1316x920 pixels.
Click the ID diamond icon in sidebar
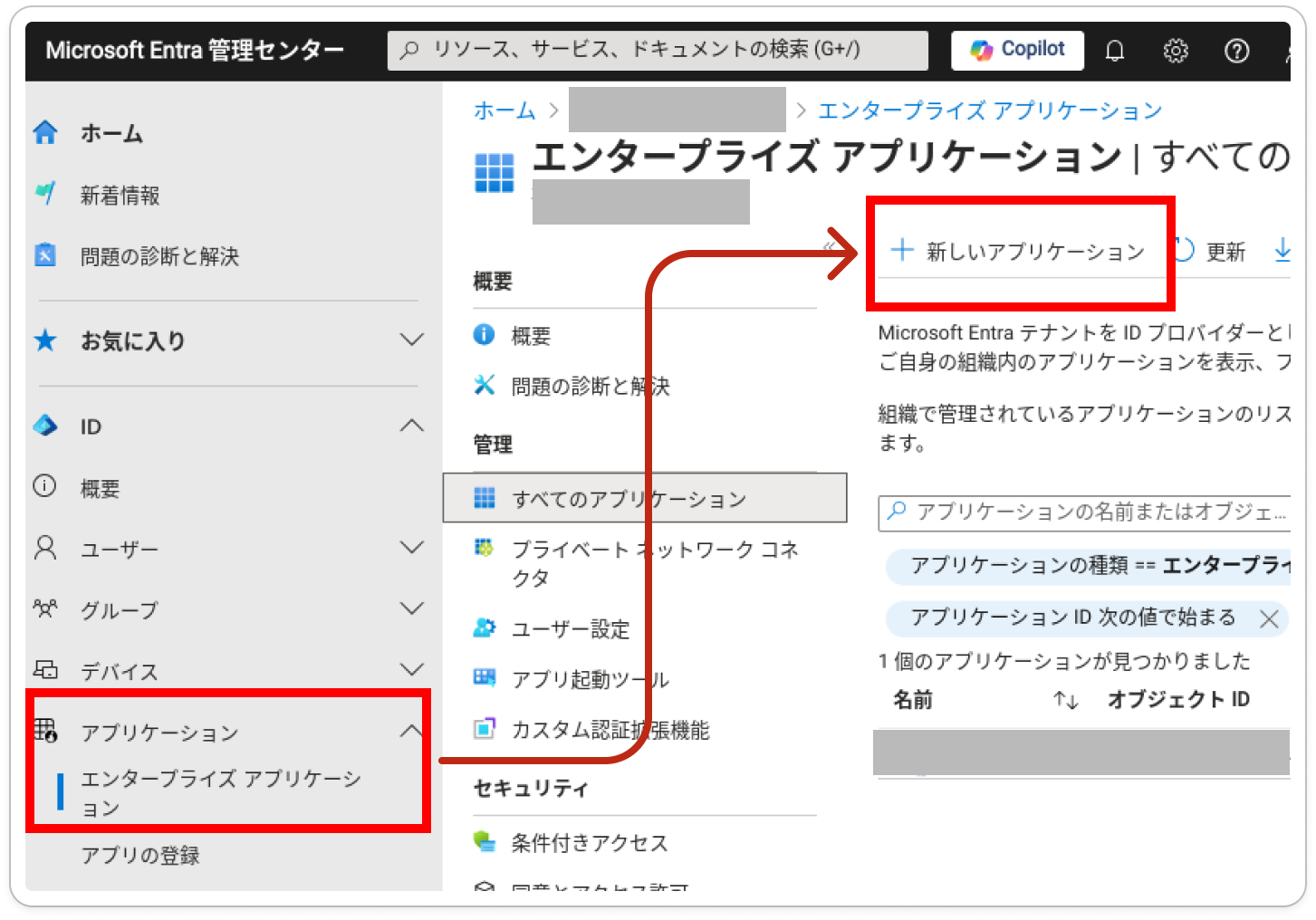click(x=45, y=425)
